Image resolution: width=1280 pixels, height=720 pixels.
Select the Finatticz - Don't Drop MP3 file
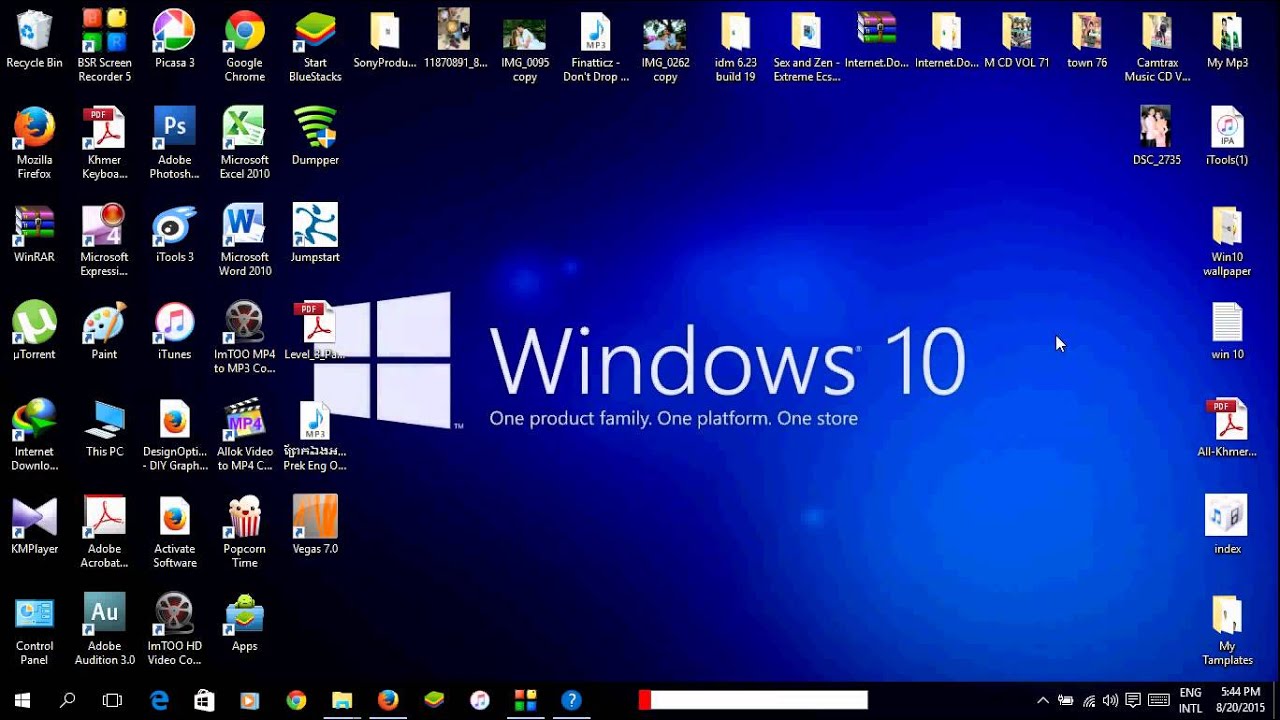596,45
